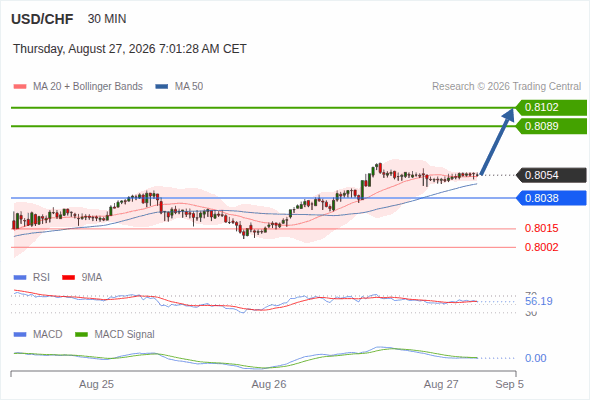Click the Sep 5 date axis label
Viewport: 590px width, 400px height.
click(509, 385)
